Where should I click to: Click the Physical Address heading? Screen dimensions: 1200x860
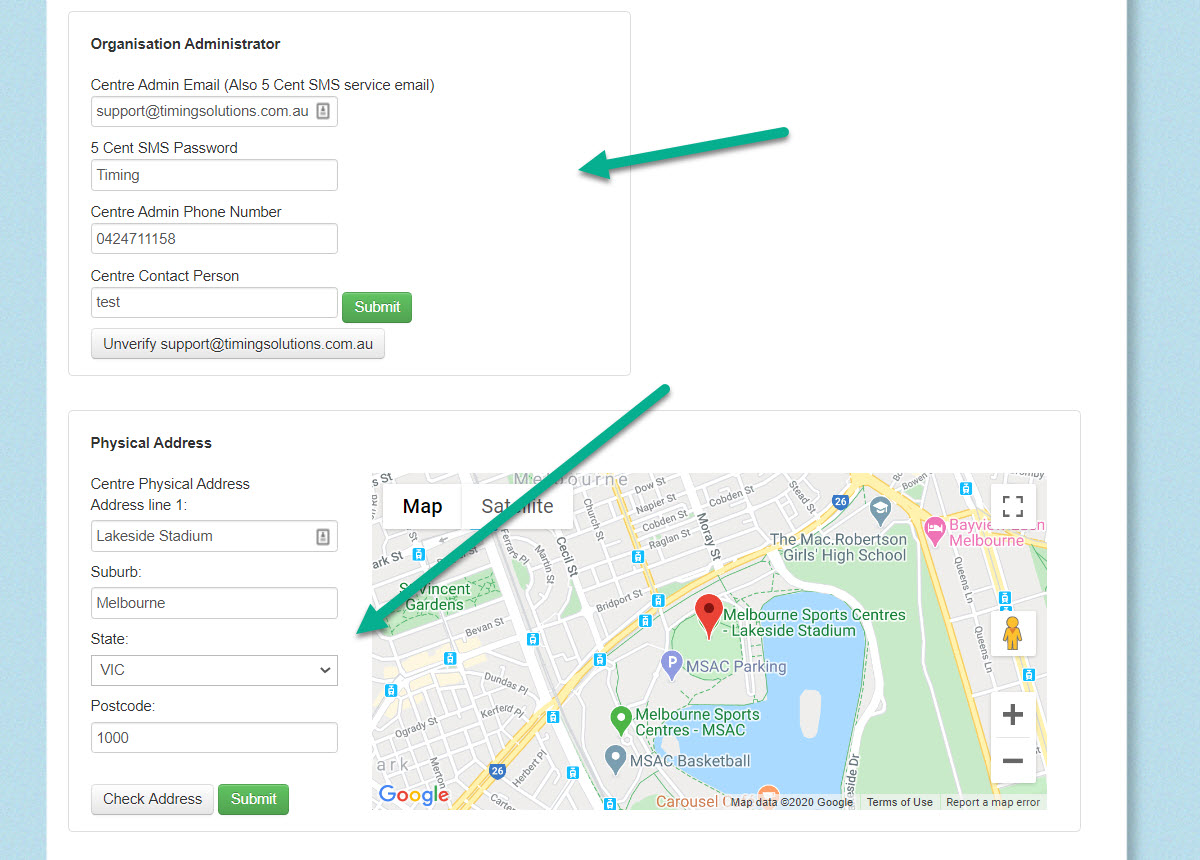151,443
